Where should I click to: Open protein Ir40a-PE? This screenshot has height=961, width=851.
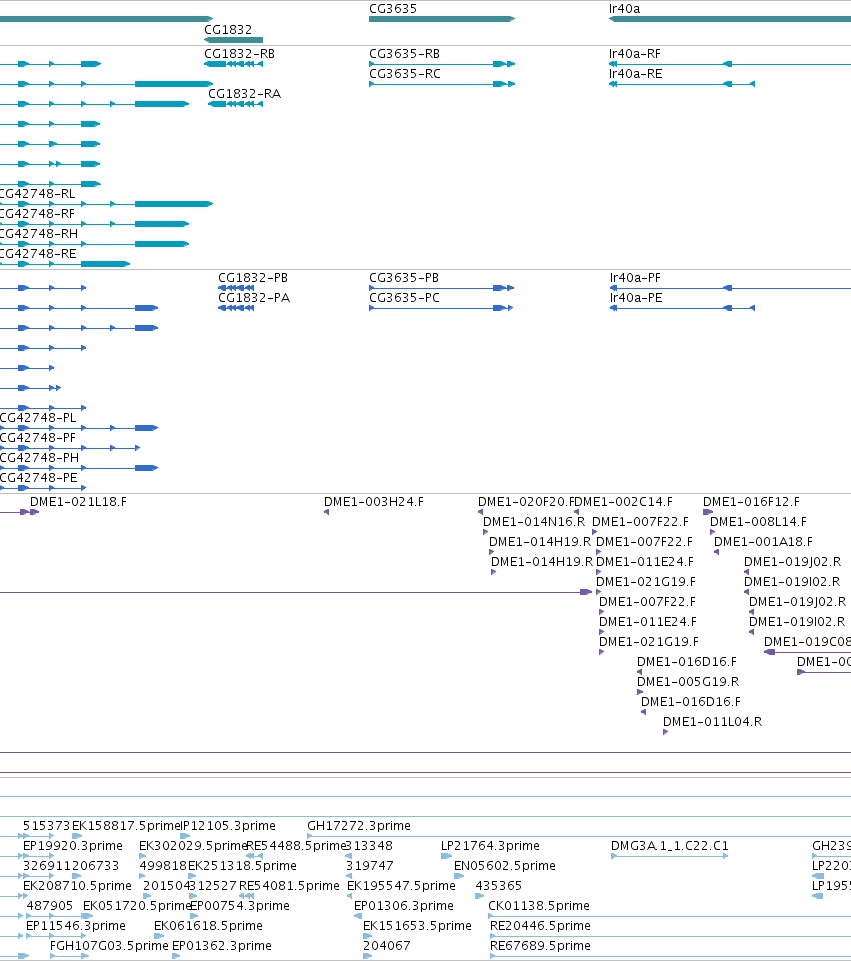(636, 298)
